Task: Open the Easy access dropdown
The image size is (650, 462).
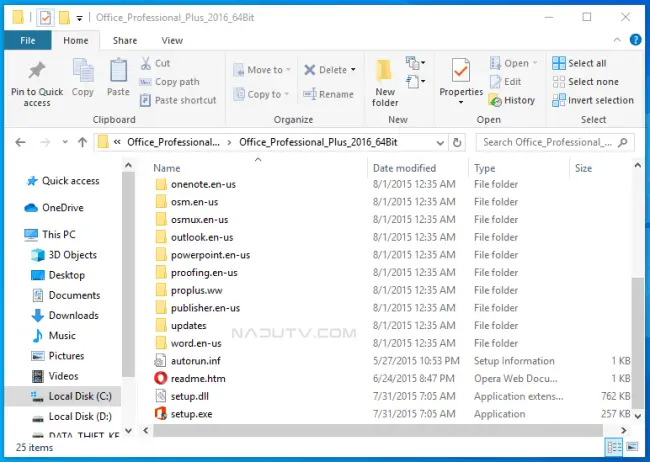Action: pyautogui.click(x=415, y=81)
